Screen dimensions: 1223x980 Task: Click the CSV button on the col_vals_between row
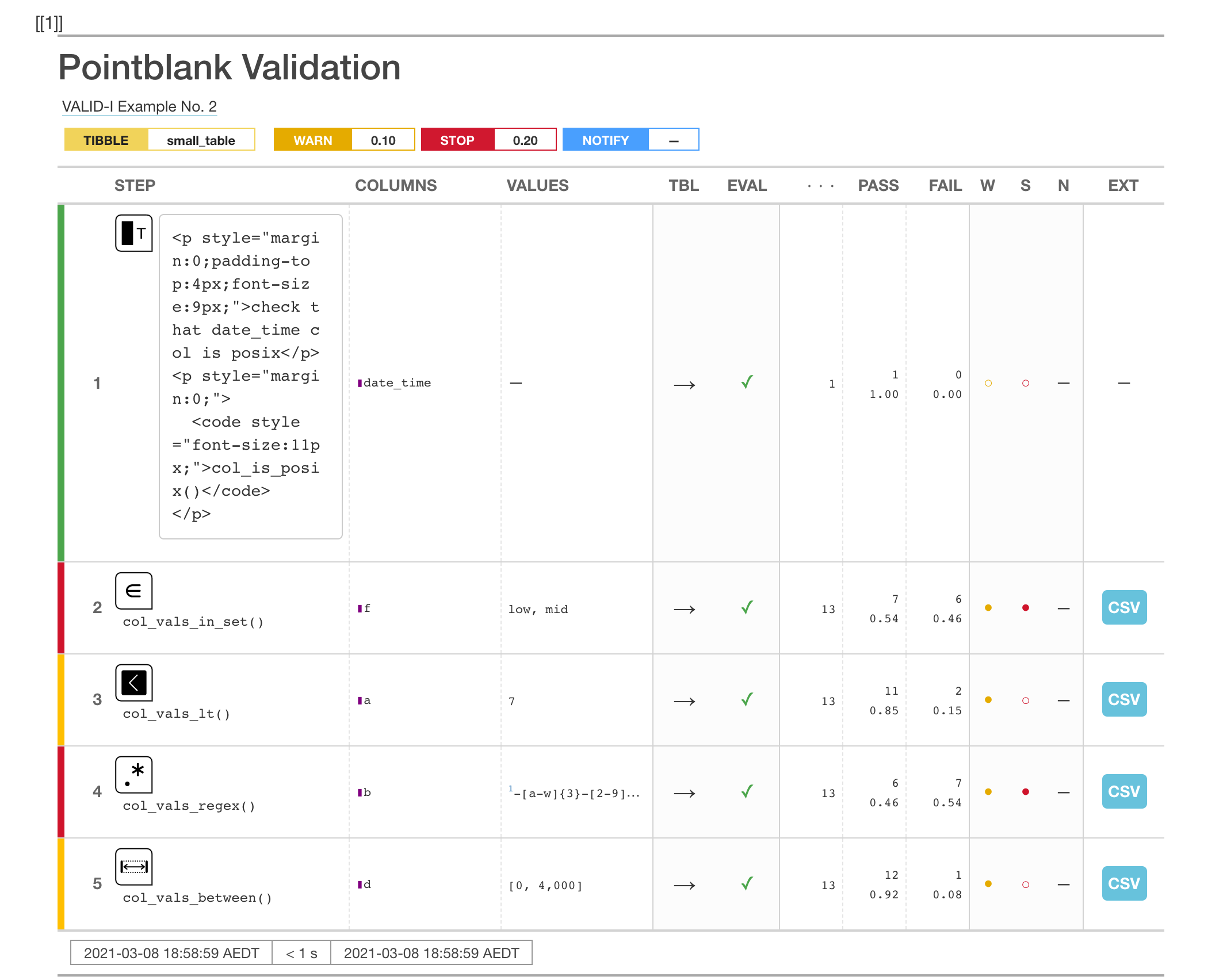1123,883
